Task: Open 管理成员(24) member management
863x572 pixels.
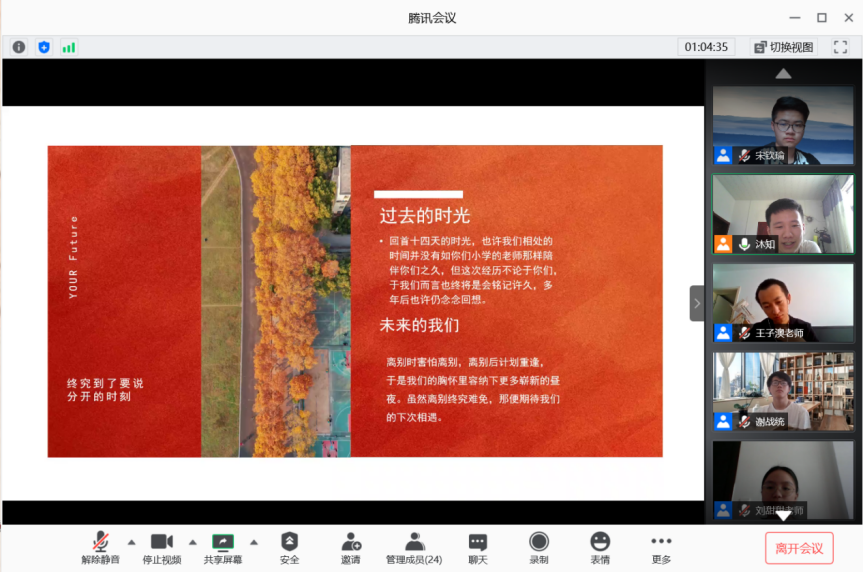Action: 414,547
